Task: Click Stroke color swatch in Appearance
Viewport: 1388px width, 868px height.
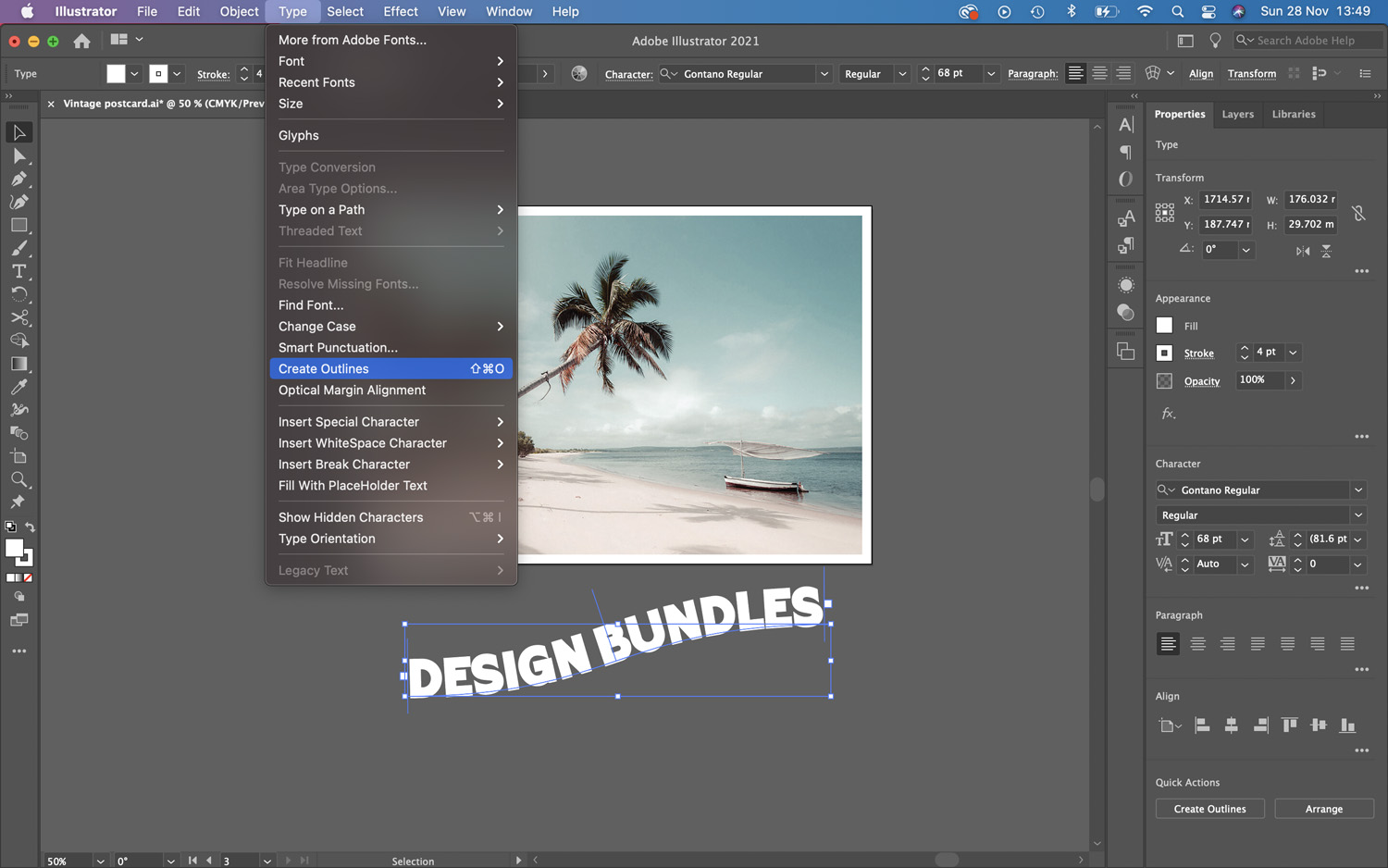Action: (1164, 353)
